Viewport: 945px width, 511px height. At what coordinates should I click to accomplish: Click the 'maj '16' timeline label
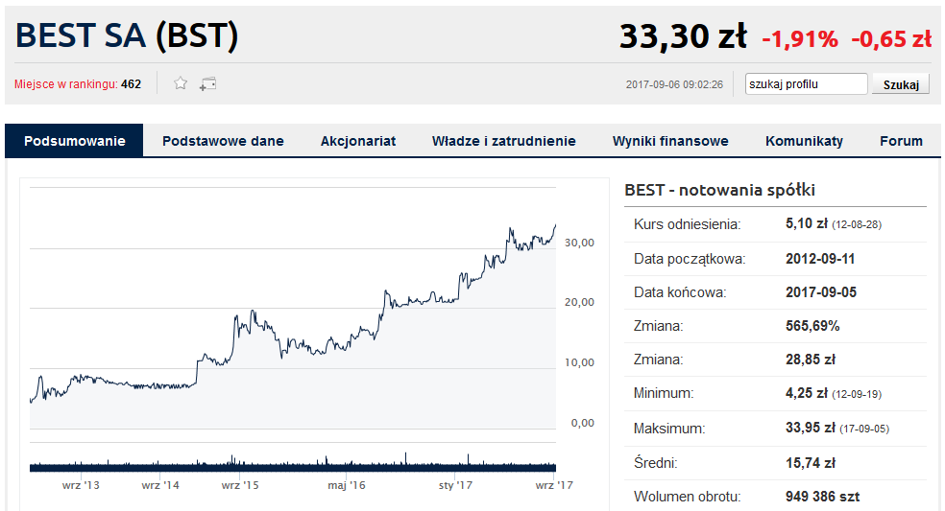point(347,485)
